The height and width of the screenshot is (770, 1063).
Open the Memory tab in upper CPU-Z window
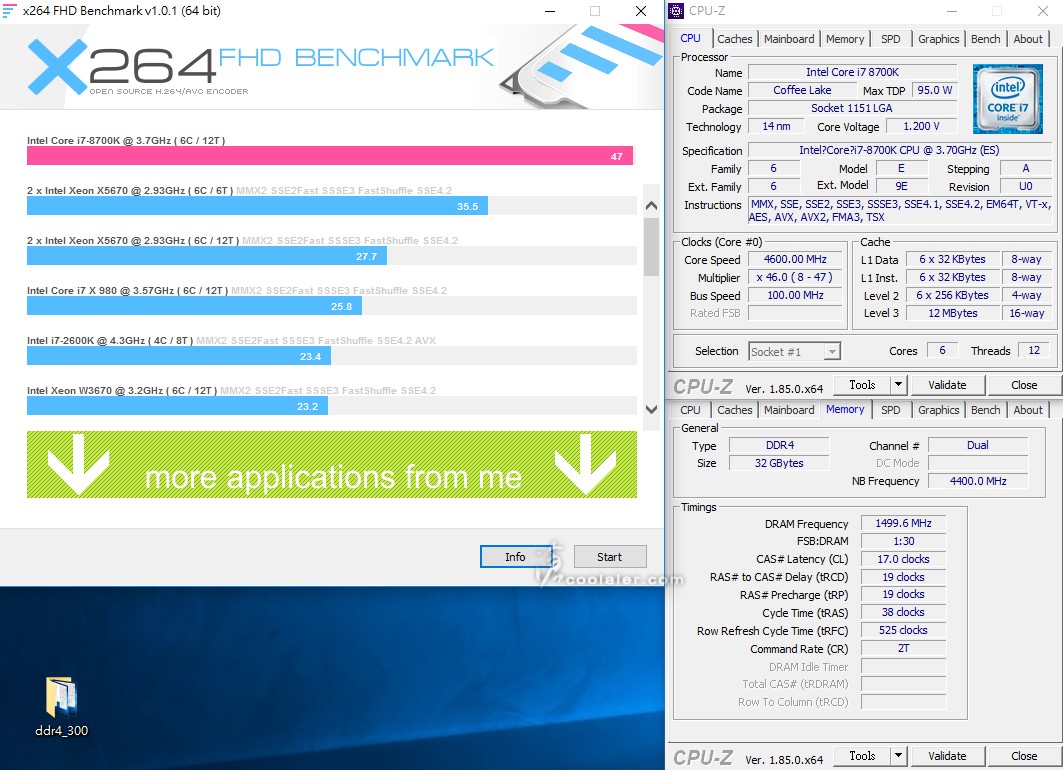[845, 39]
